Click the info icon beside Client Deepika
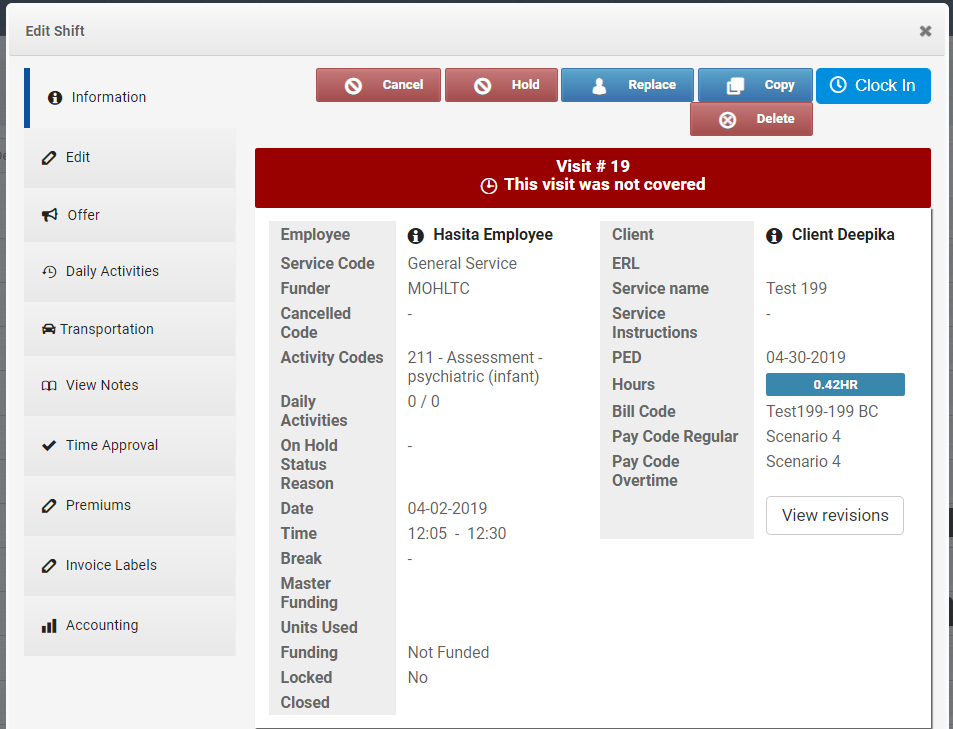This screenshot has width=953, height=729. click(774, 236)
